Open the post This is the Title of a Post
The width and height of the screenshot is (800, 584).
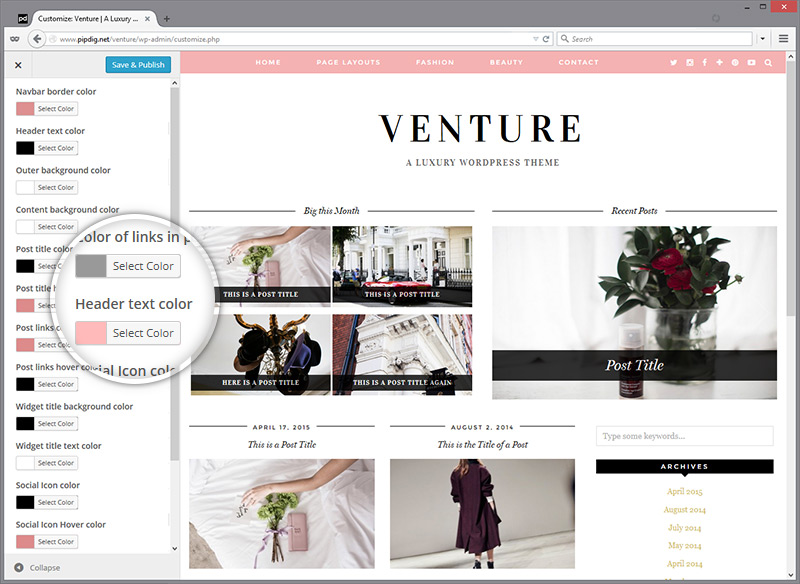coord(482,444)
